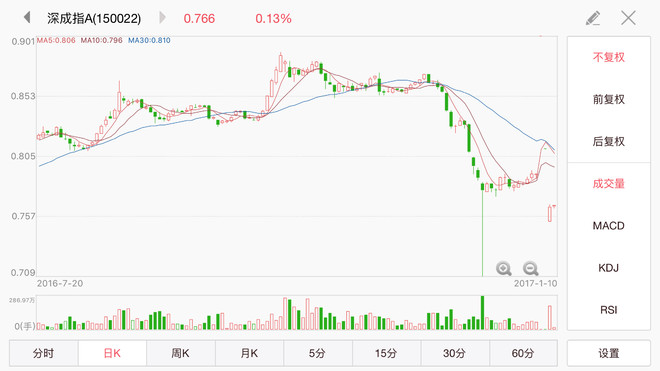Show the 成交量 volume indicator

click(609, 184)
